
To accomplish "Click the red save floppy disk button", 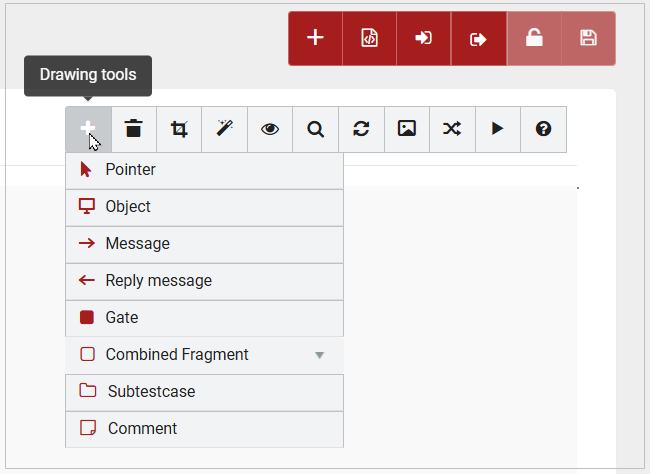I will tap(588, 39).
